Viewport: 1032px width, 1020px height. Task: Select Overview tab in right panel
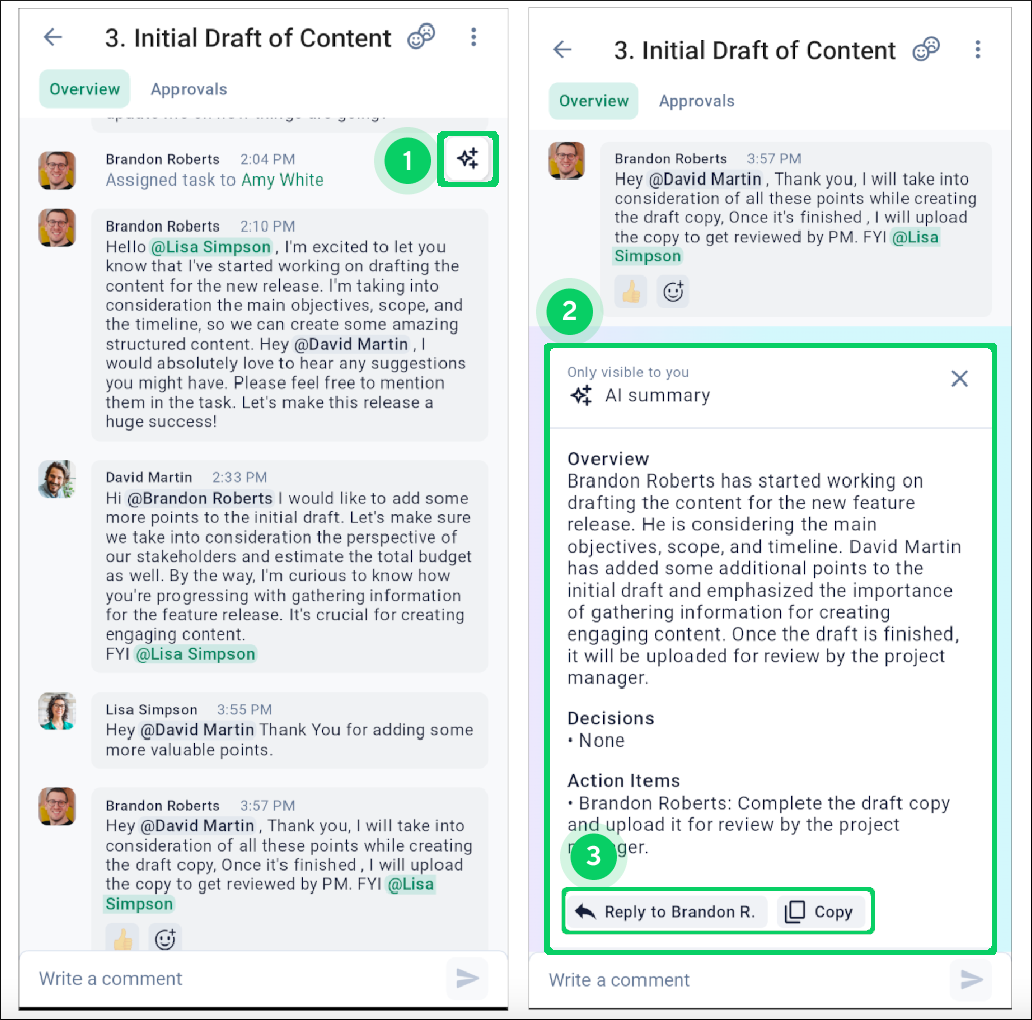[x=594, y=101]
